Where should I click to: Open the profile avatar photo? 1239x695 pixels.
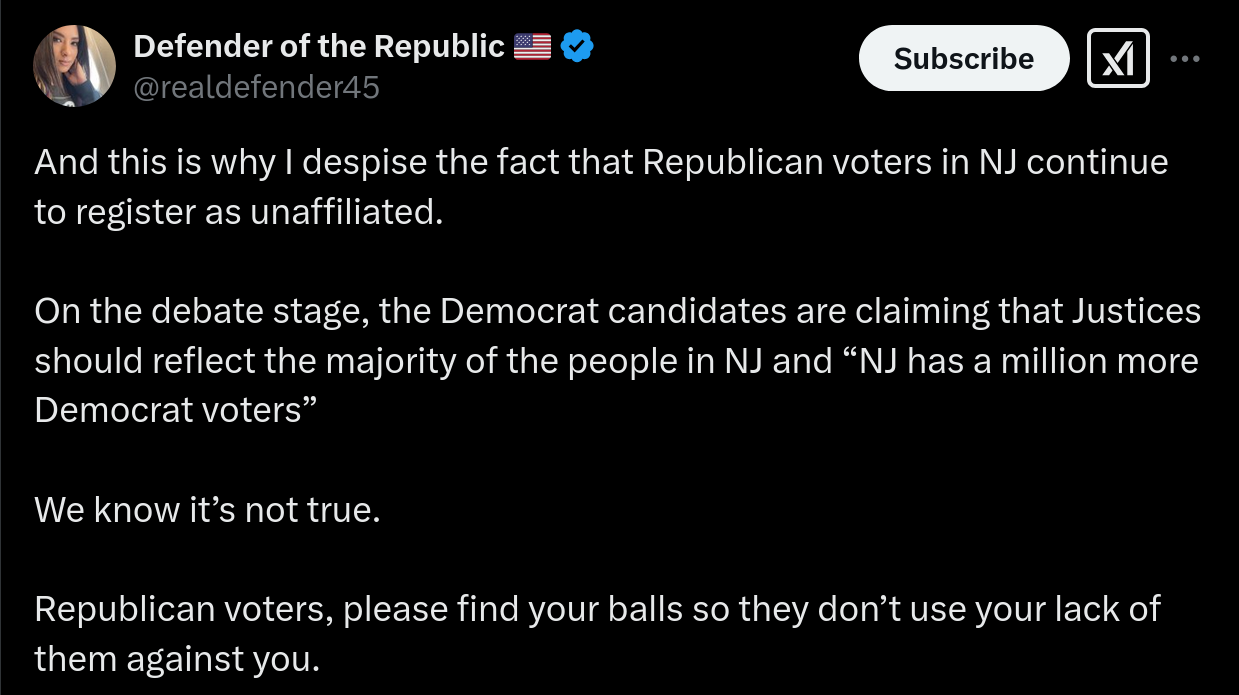click(74, 66)
